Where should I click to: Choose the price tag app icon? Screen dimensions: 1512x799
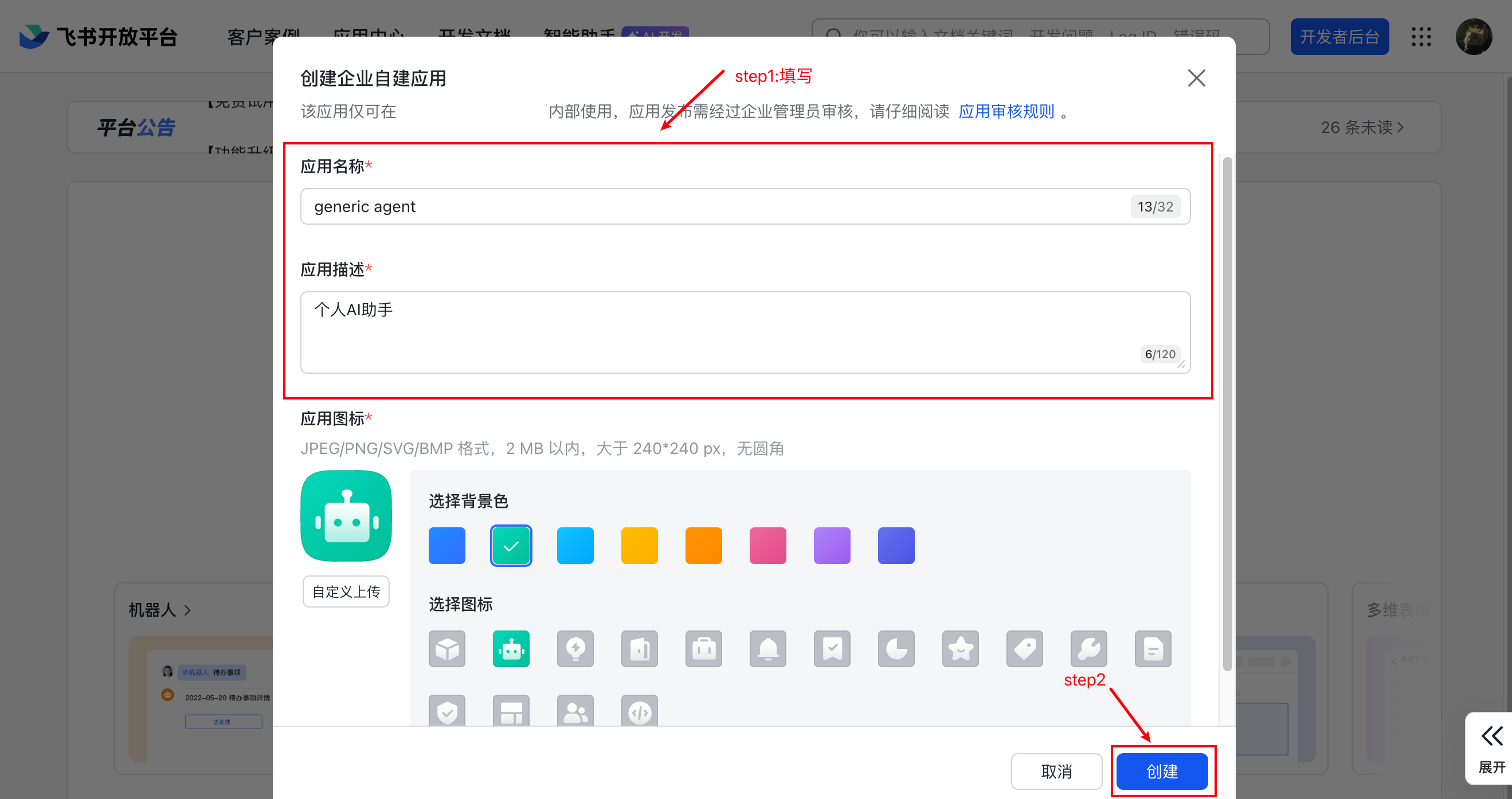(x=1024, y=649)
